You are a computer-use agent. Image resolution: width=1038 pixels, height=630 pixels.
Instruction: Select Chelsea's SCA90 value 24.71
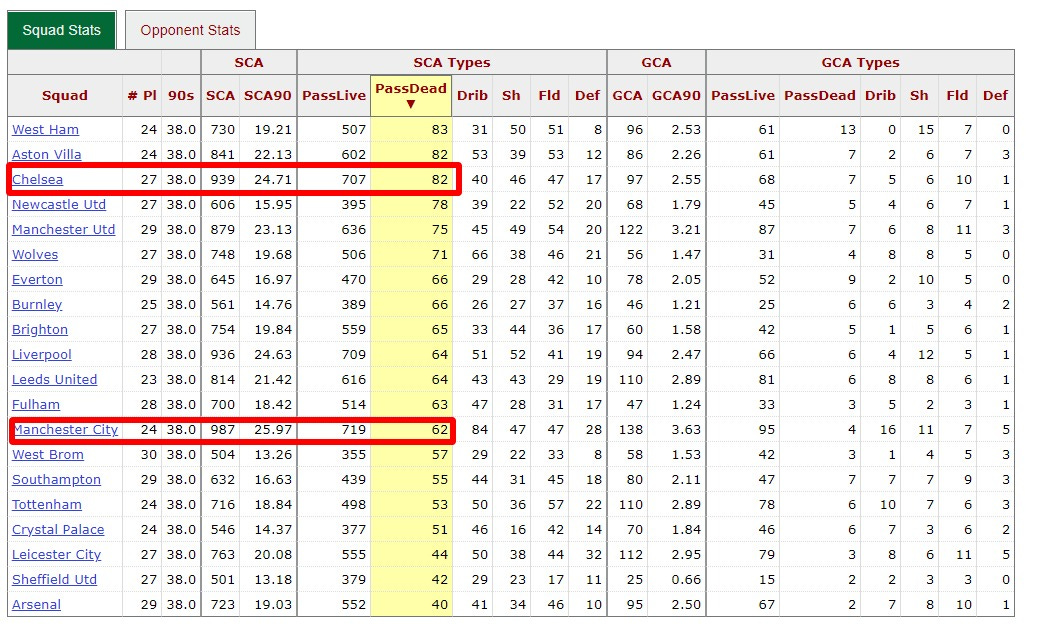[x=273, y=179]
